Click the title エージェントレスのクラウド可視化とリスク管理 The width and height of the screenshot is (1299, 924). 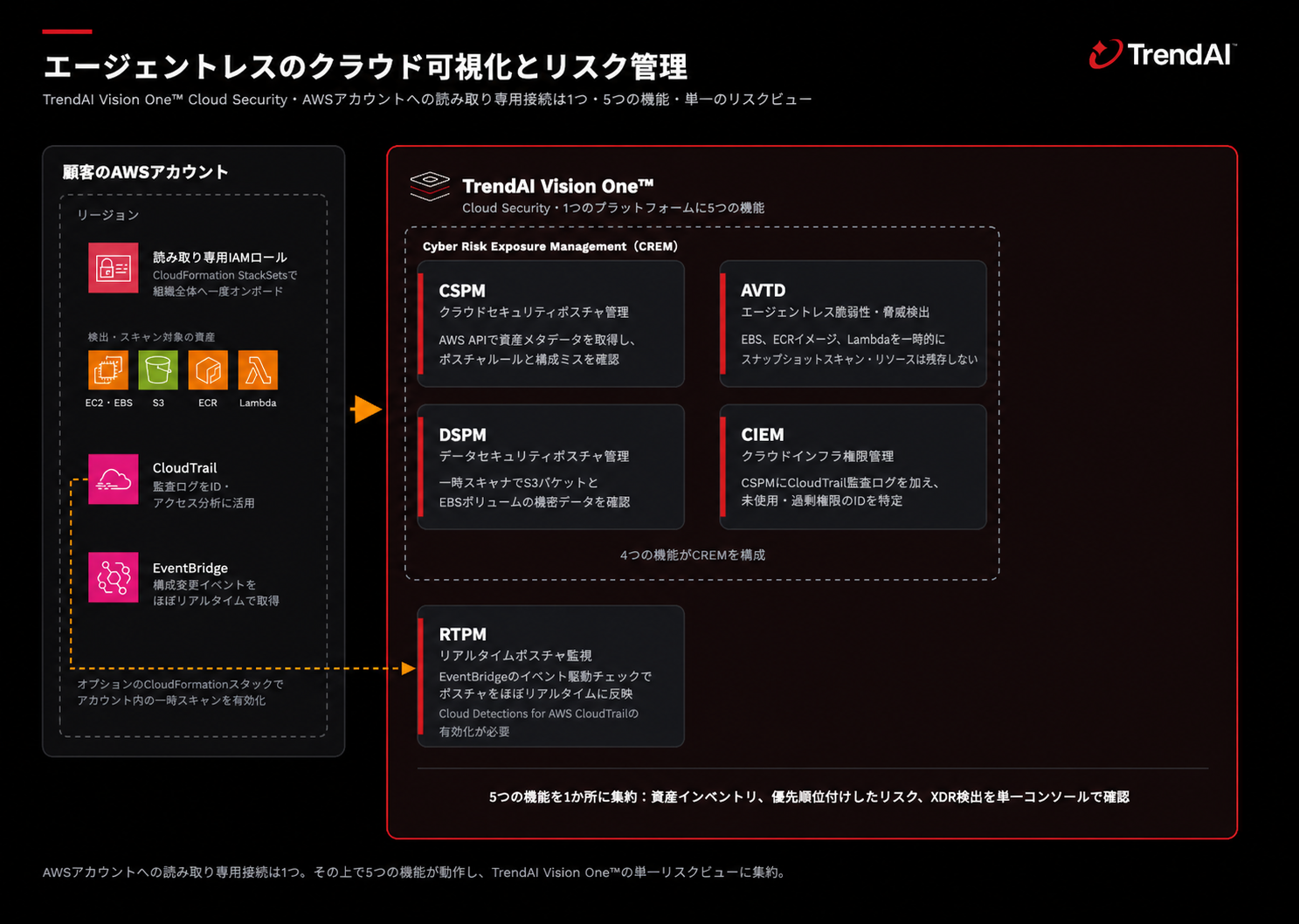click(365, 66)
